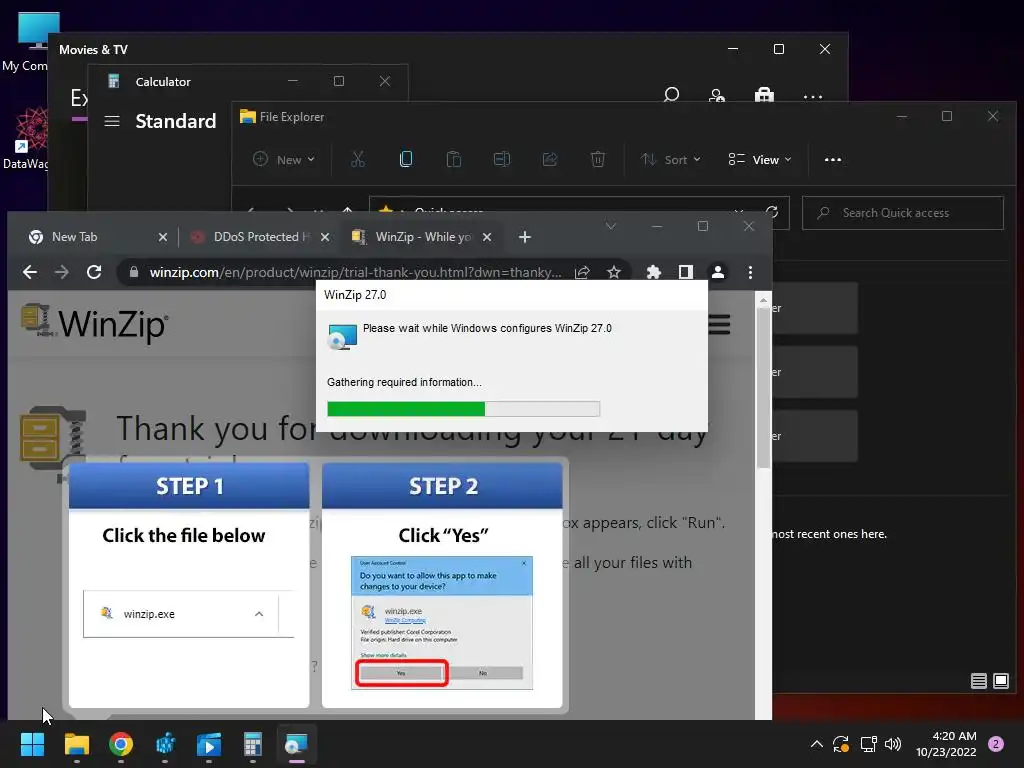Go back in Chrome browser
The width and height of the screenshot is (1024, 768).
30,272
